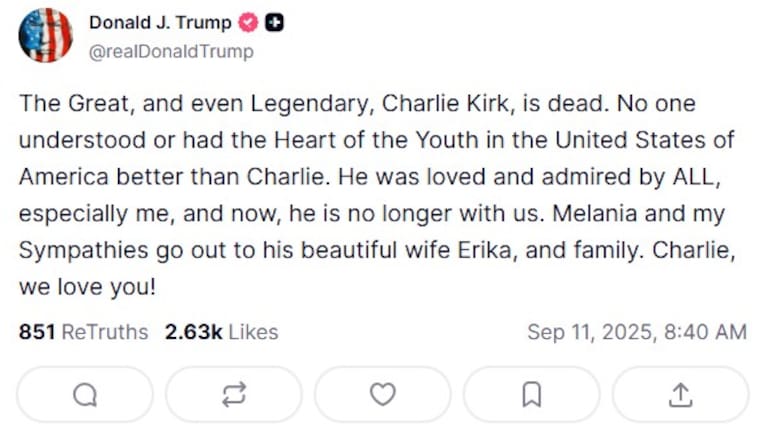View the 2.63k Likes list

[221, 332]
